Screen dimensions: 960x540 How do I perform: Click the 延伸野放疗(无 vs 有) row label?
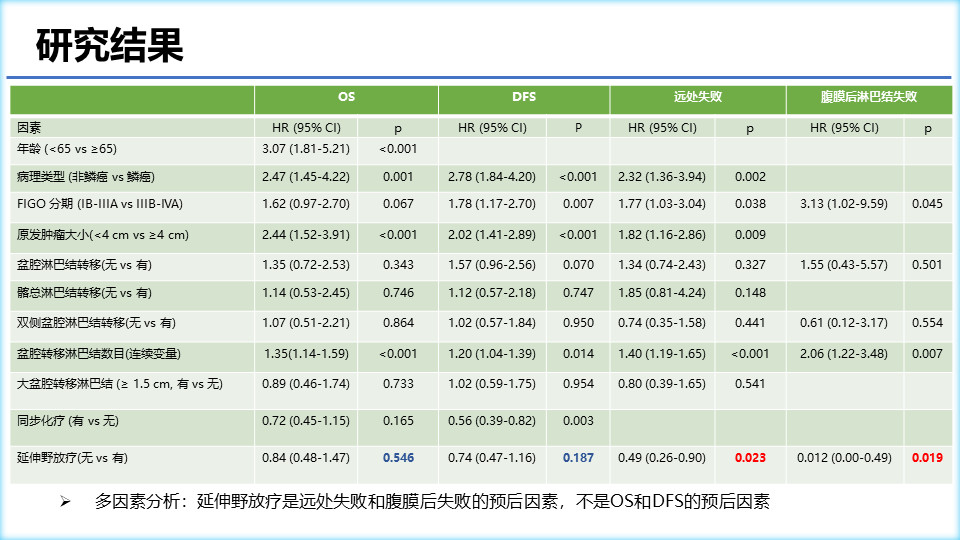click(72, 457)
